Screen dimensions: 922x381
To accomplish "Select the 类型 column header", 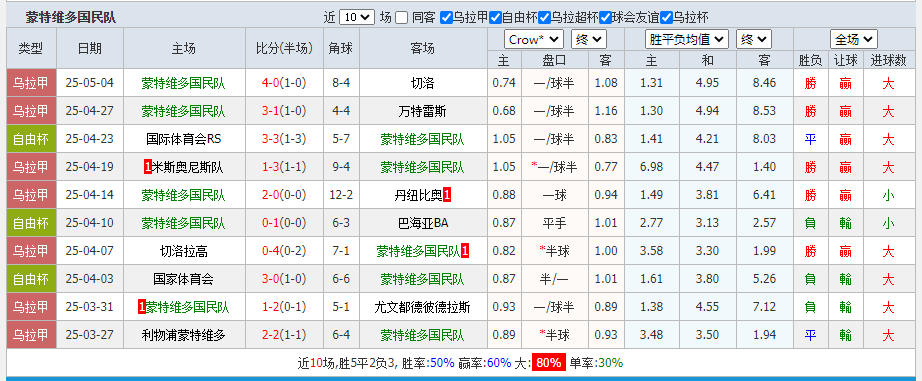I will tap(31, 48).
